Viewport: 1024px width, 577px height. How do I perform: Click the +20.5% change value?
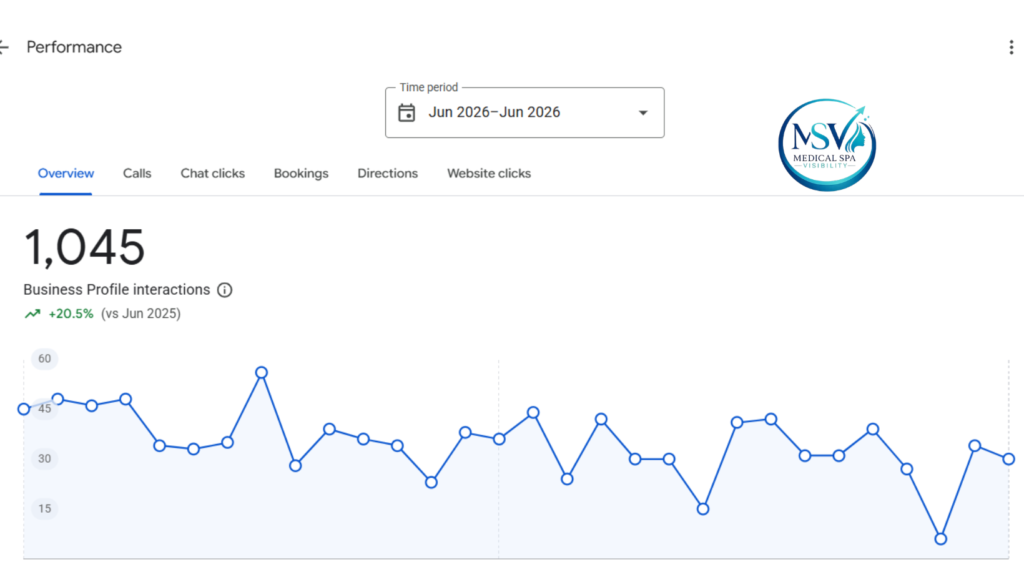click(71, 314)
